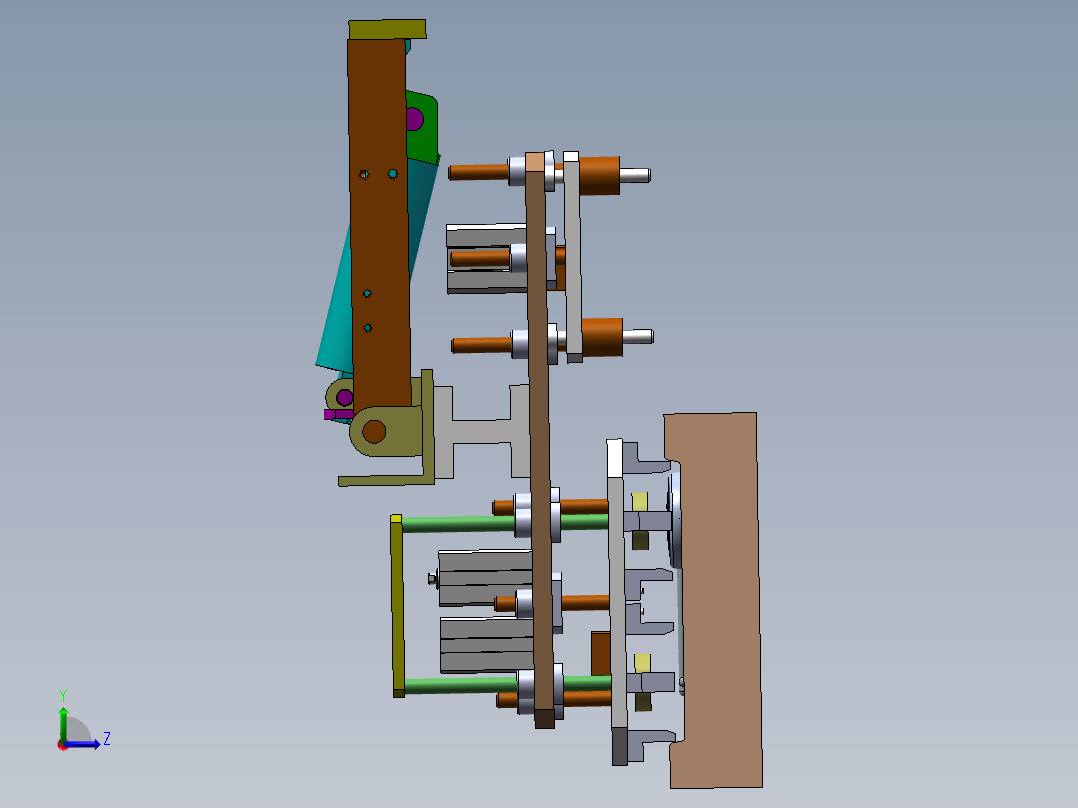The width and height of the screenshot is (1078, 808).
Task: Select the gray I-shaped connector block
Action: (481, 431)
